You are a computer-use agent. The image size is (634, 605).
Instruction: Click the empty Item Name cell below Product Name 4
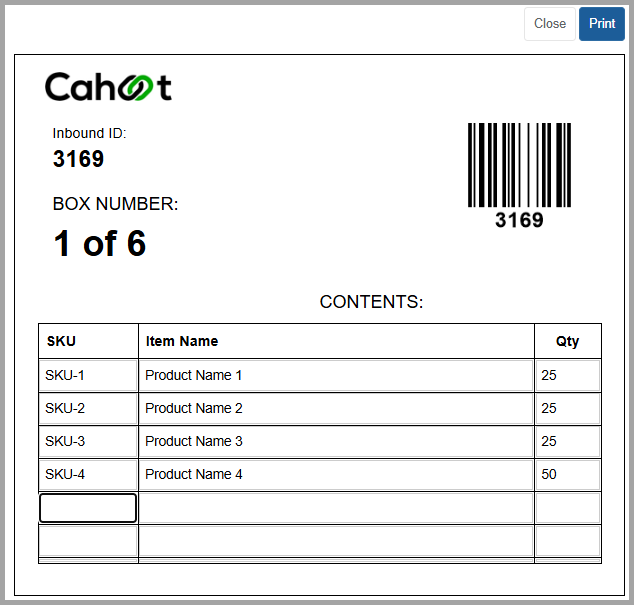336,508
